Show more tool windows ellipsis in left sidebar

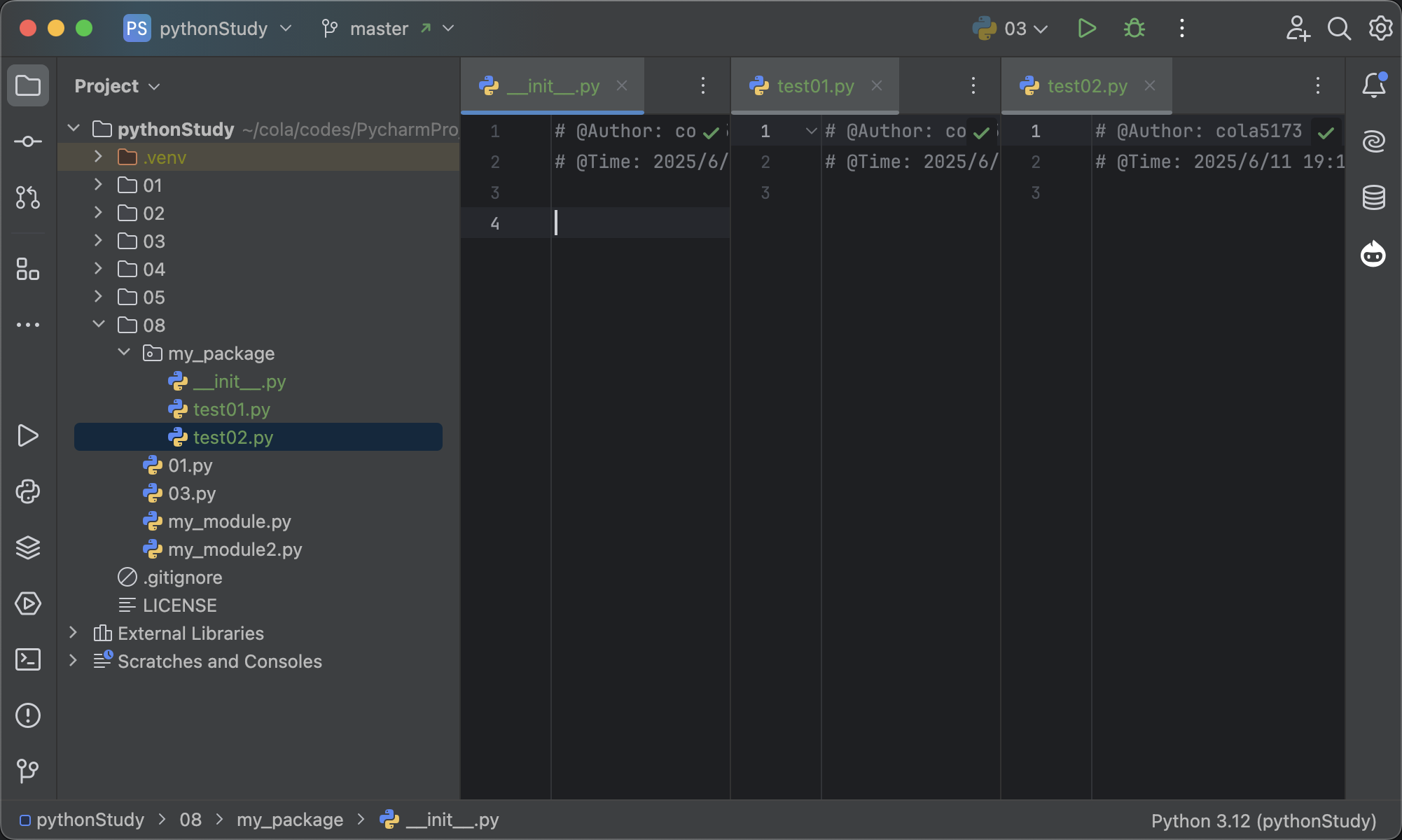(x=28, y=325)
